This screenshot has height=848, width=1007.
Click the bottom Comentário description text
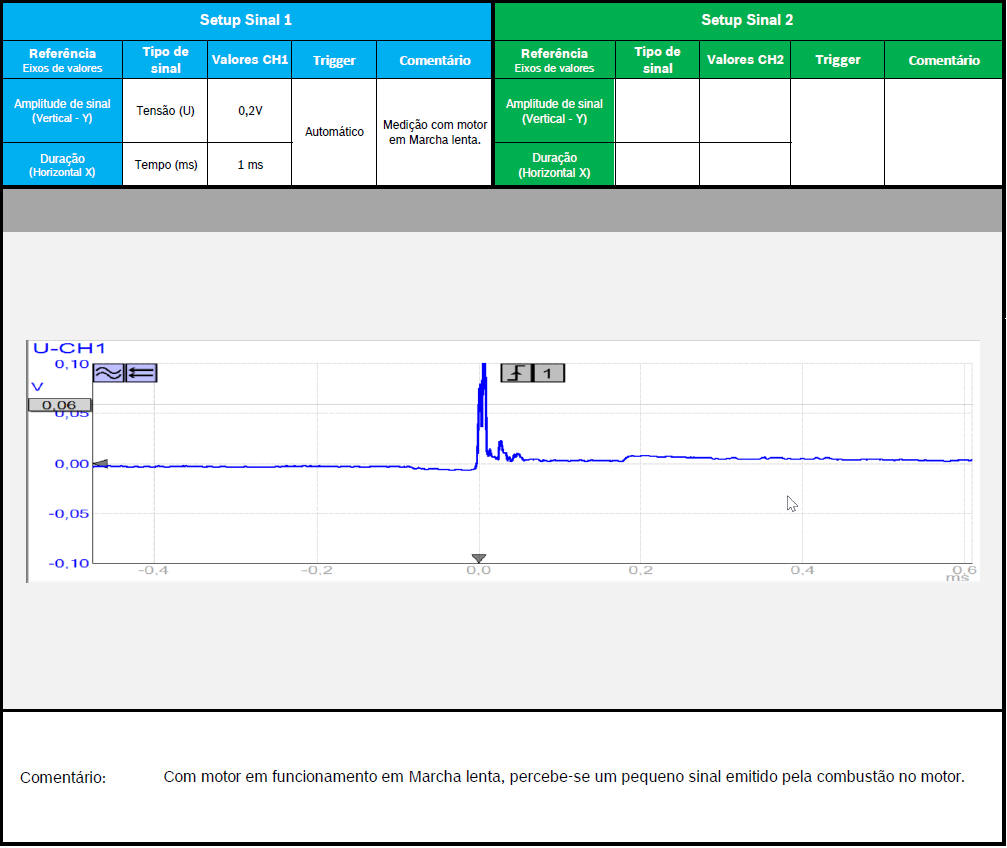point(563,777)
